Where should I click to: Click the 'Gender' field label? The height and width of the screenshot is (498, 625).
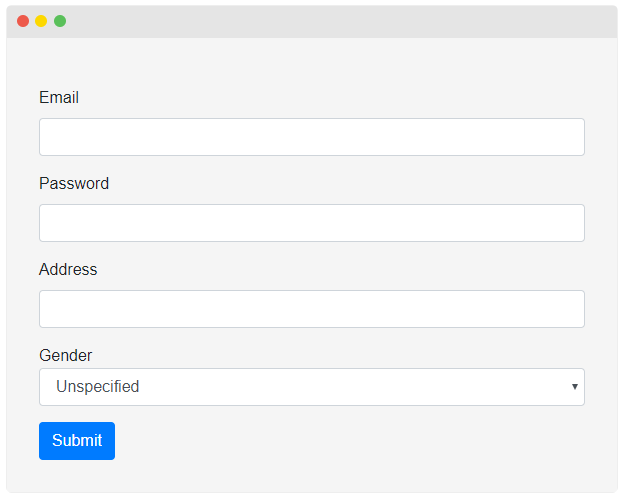(x=65, y=356)
